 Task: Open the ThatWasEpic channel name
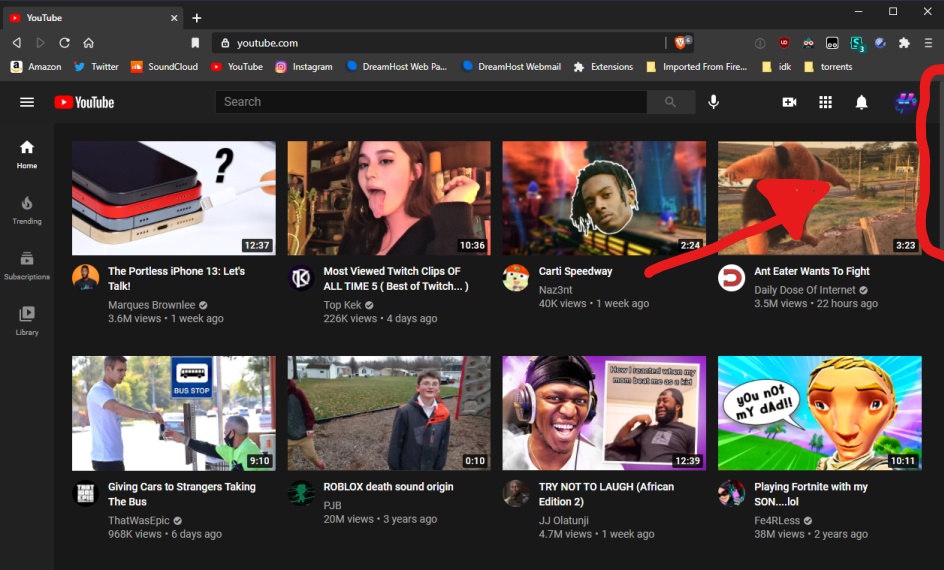[139, 521]
